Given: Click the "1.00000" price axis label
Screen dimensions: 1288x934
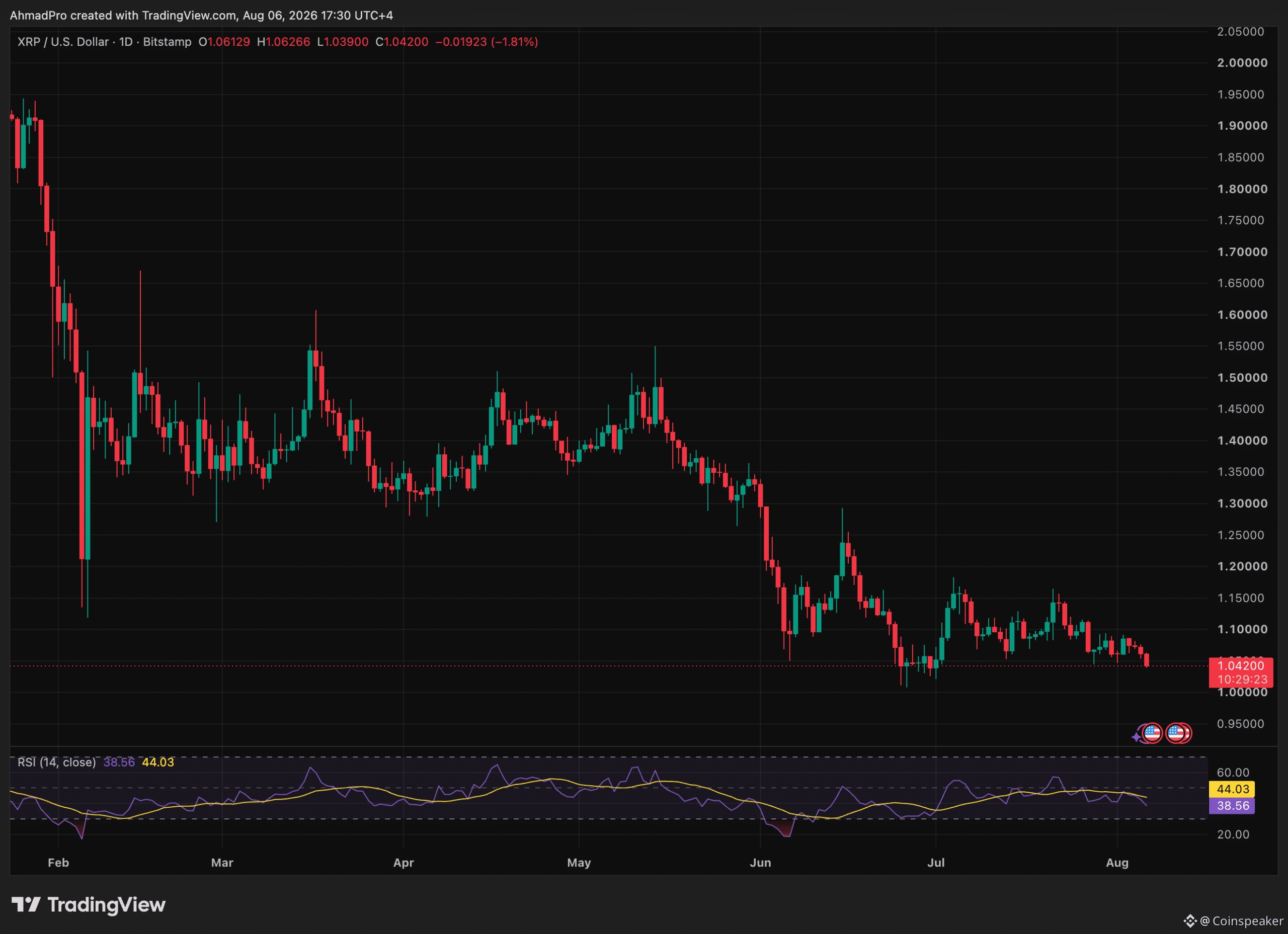Looking at the screenshot, I should [x=1242, y=692].
